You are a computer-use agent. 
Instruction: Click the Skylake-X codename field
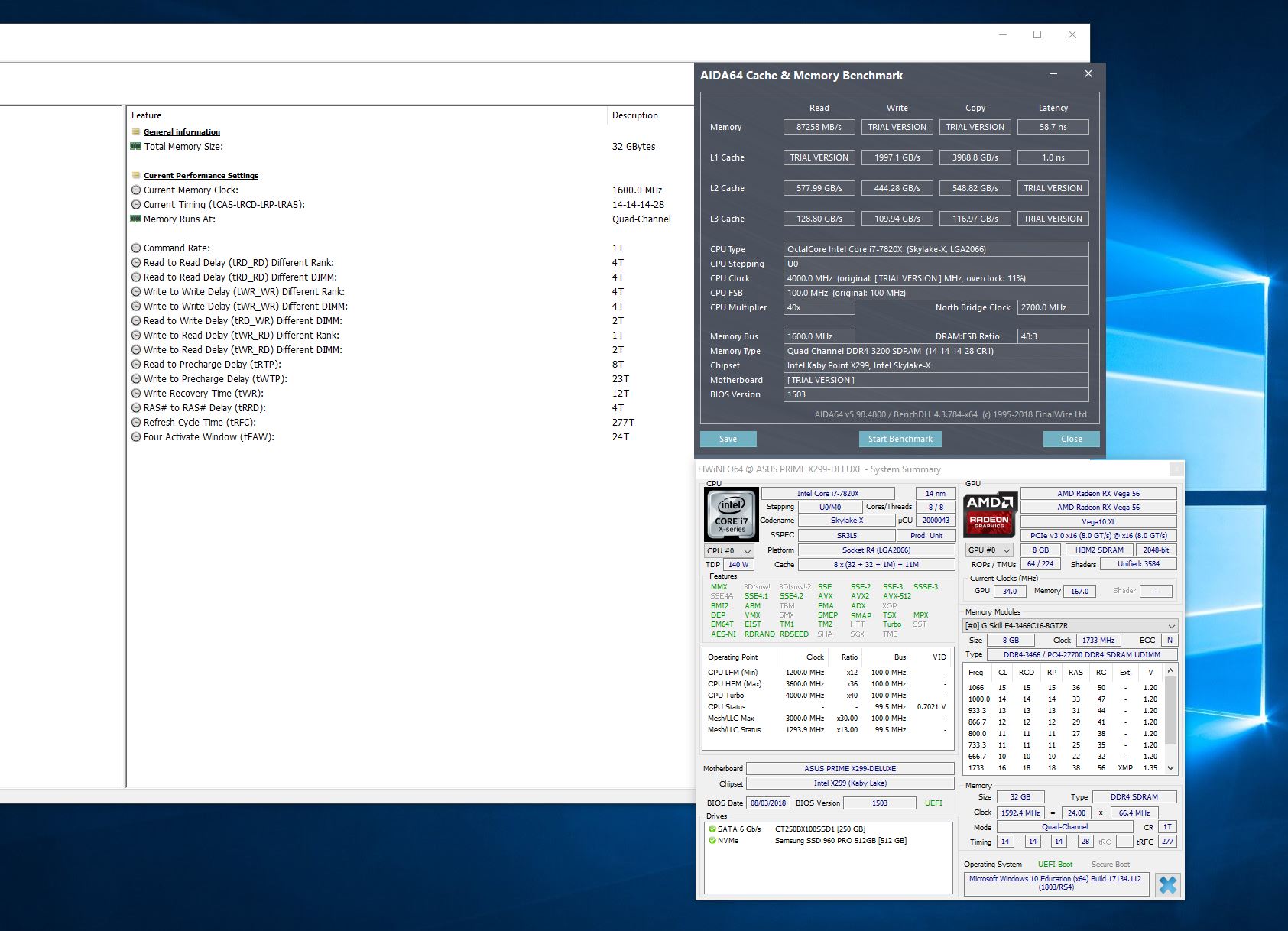(846, 521)
